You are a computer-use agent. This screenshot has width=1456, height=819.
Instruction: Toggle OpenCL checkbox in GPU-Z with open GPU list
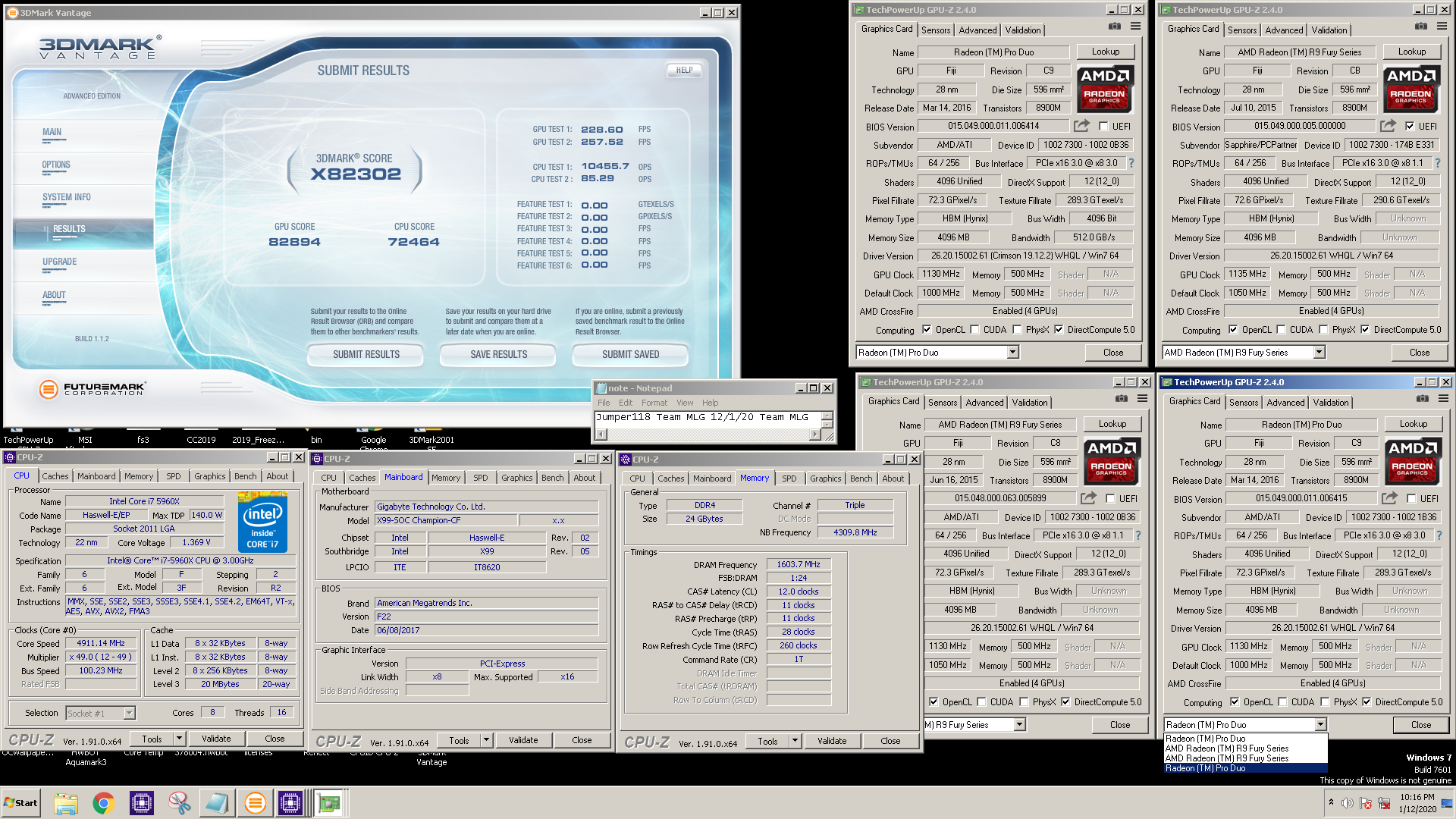coord(1235,702)
